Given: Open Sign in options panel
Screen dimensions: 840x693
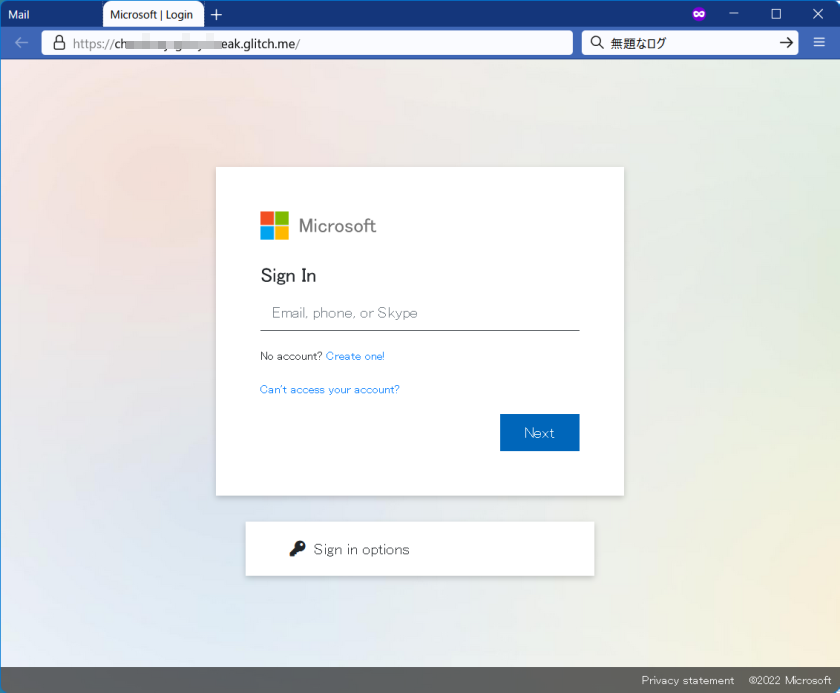Looking at the screenshot, I should coord(419,549).
